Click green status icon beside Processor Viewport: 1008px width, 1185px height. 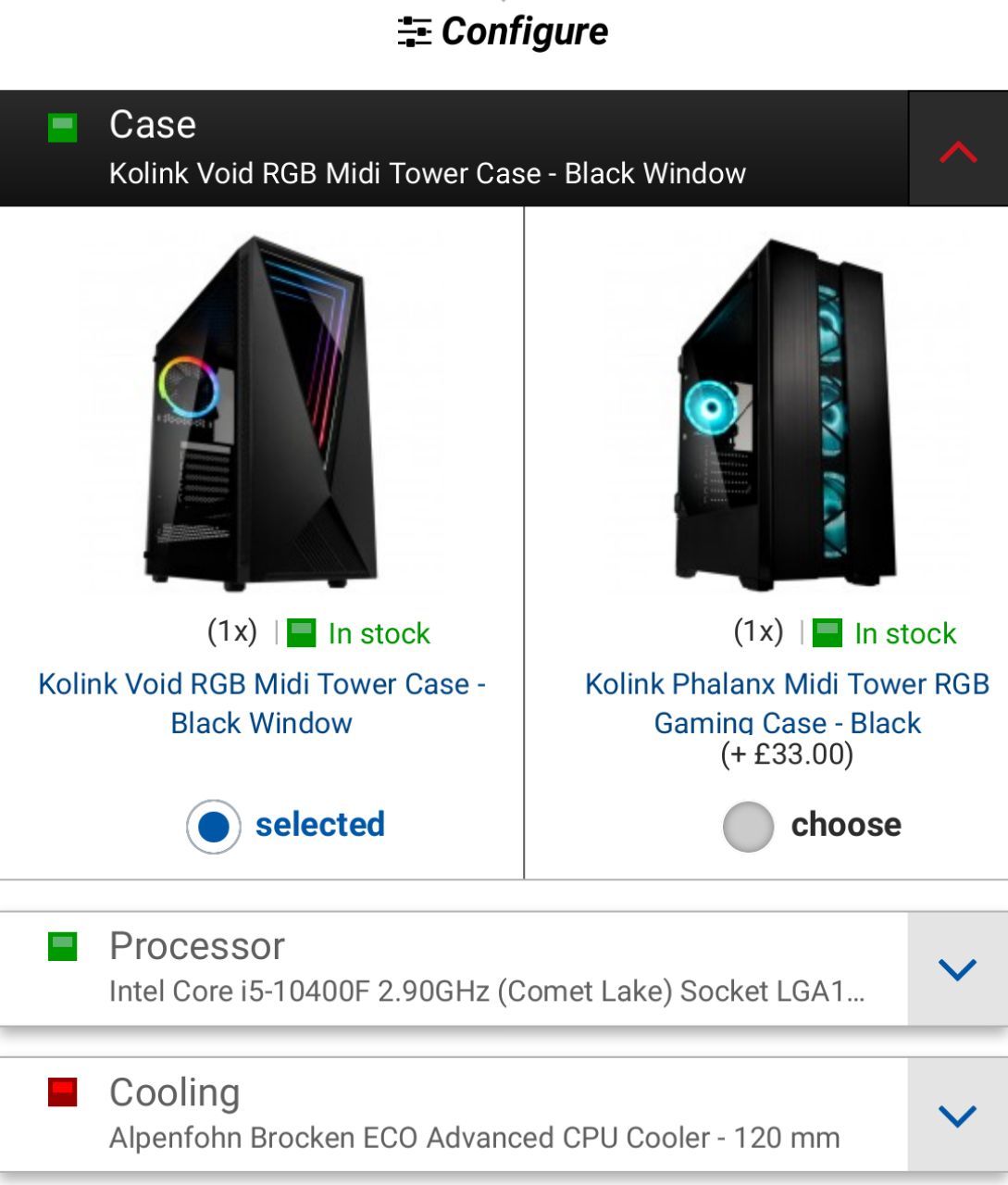coord(63,947)
